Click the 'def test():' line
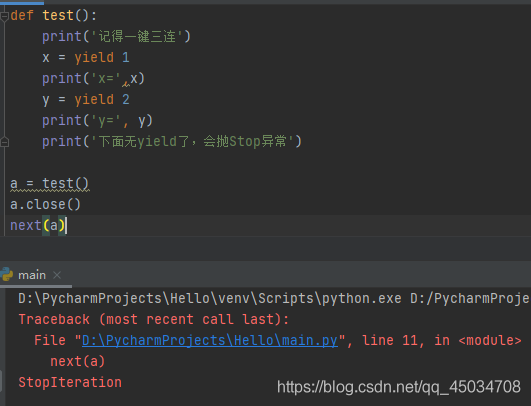Image resolution: width=531 pixels, height=406 pixels. click(54, 16)
